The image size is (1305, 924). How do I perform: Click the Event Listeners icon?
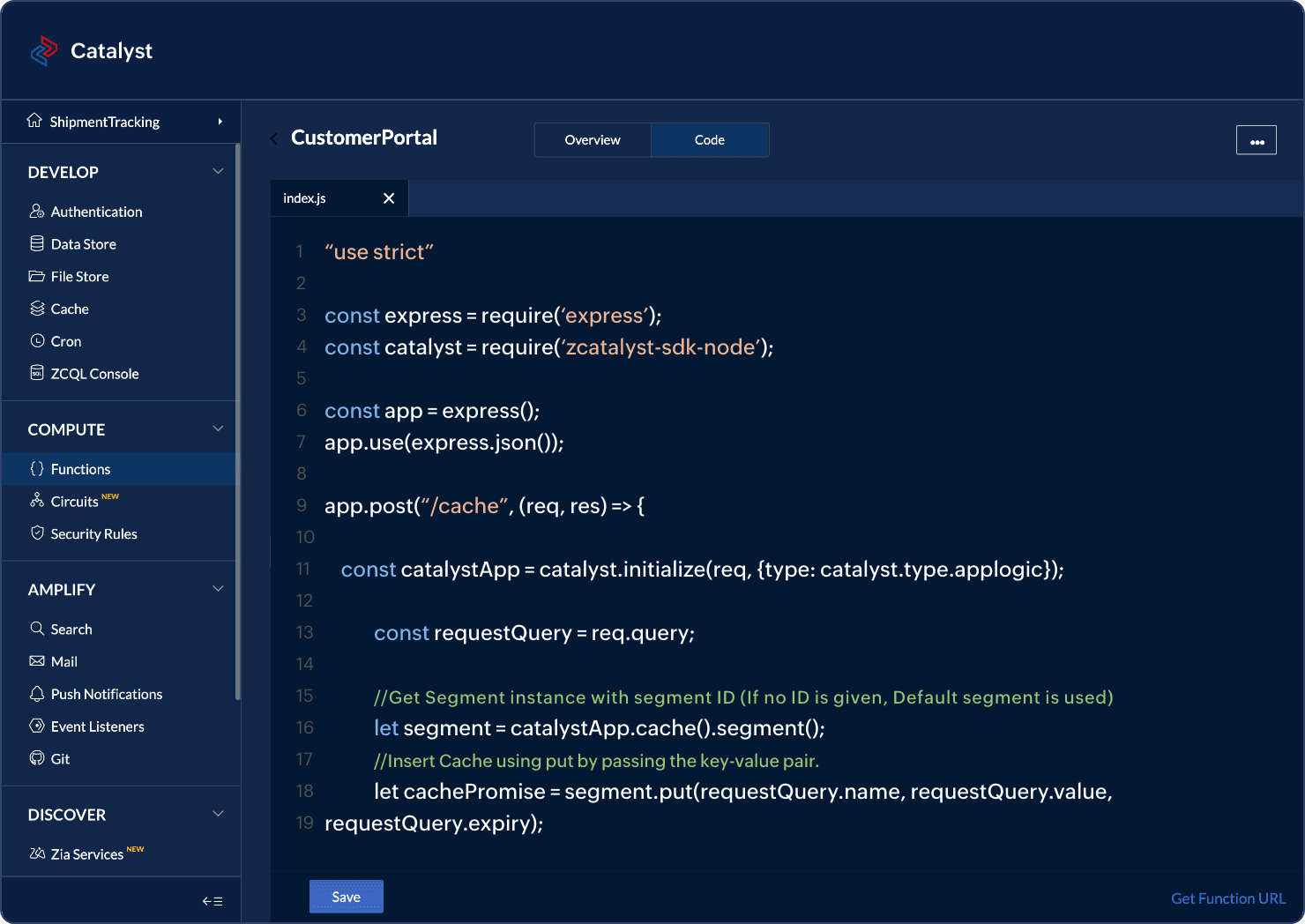coord(37,726)
